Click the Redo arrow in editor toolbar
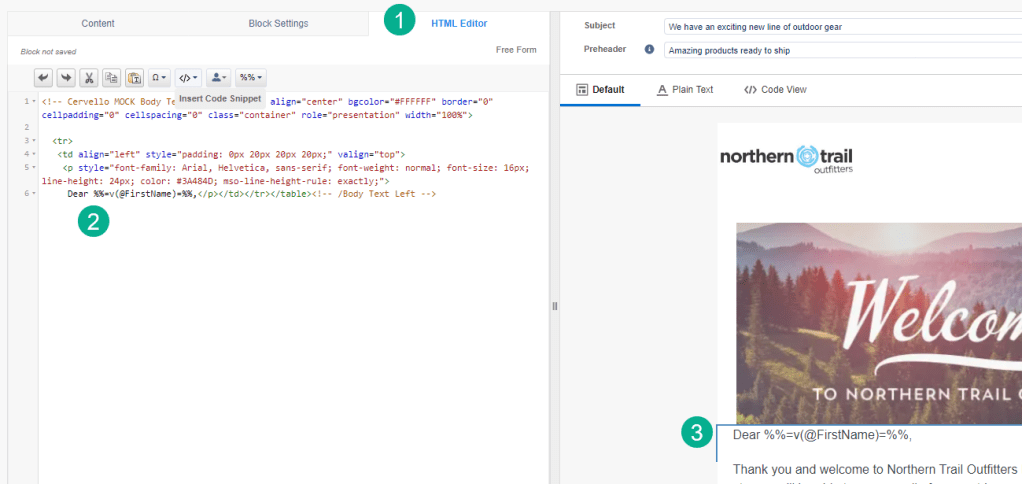Image resolution: width=1022 pixels, height=484 pixels. click(x=66, y=77)
